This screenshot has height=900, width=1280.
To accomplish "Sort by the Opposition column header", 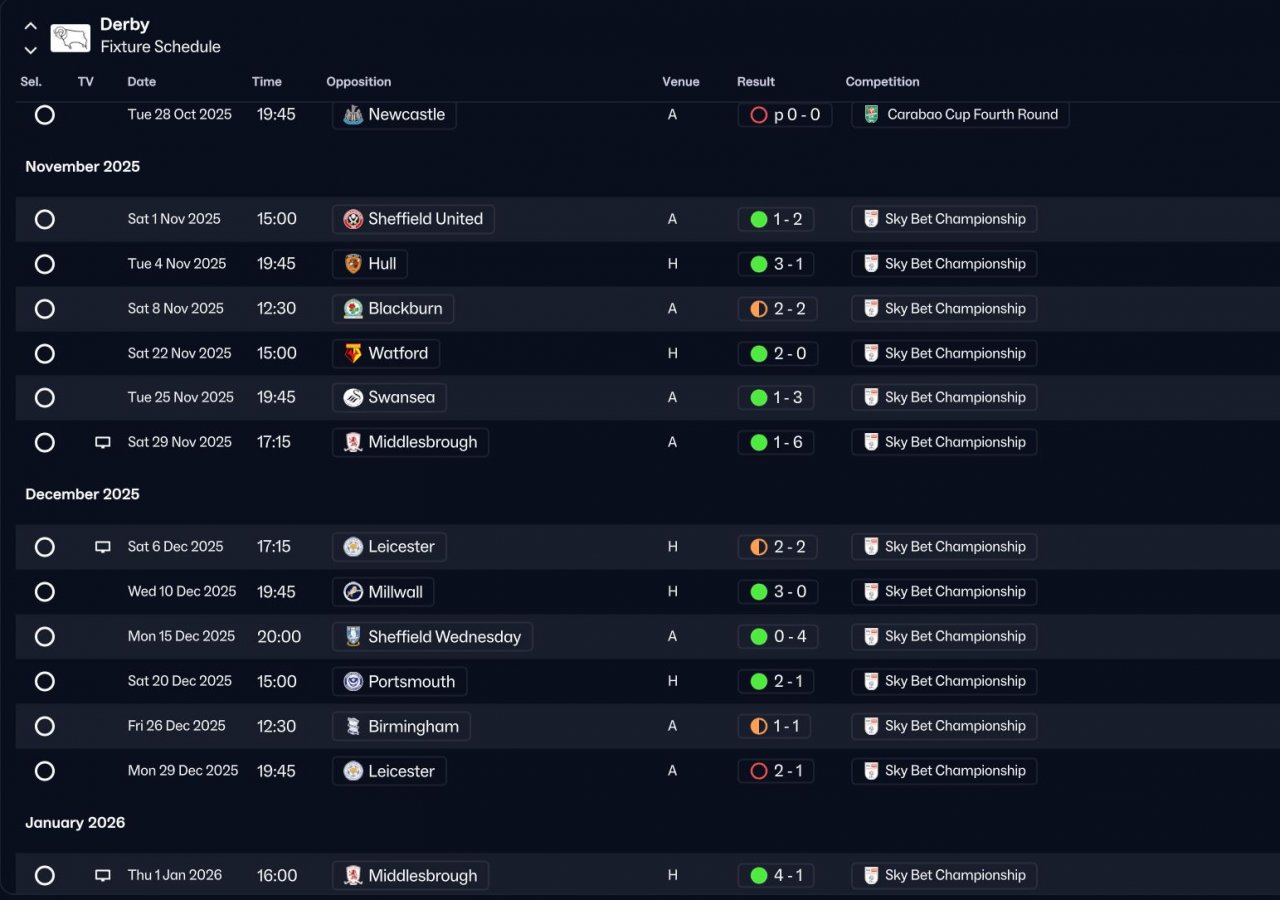I will 358,82.
